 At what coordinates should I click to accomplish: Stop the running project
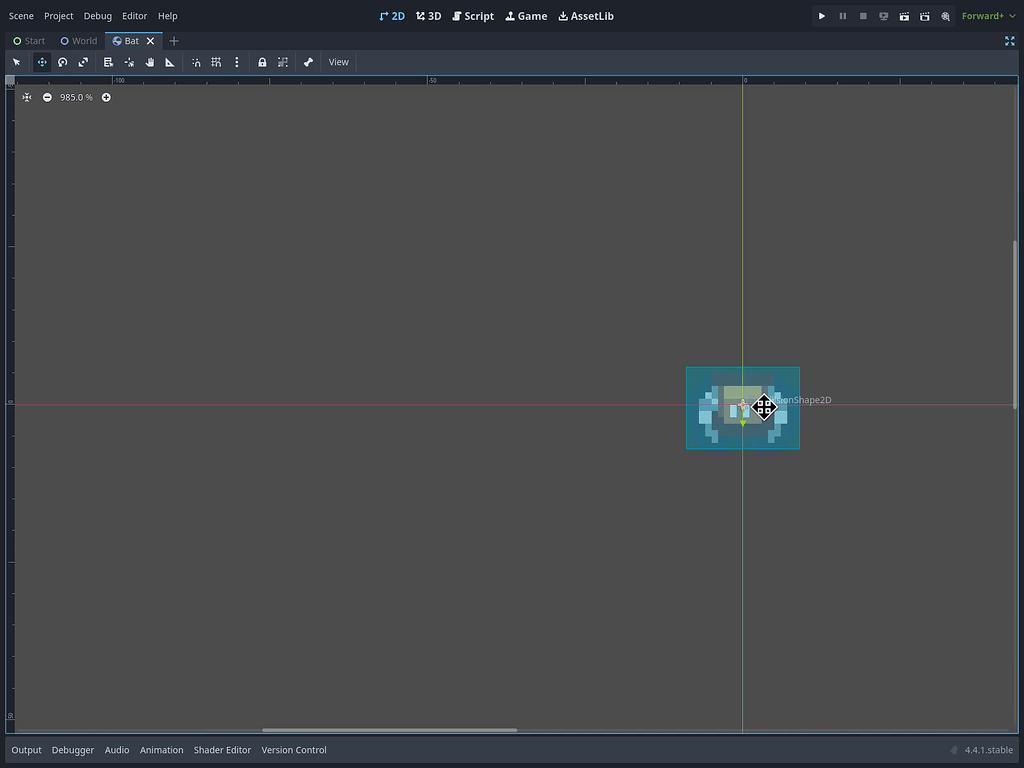point(863,16)
